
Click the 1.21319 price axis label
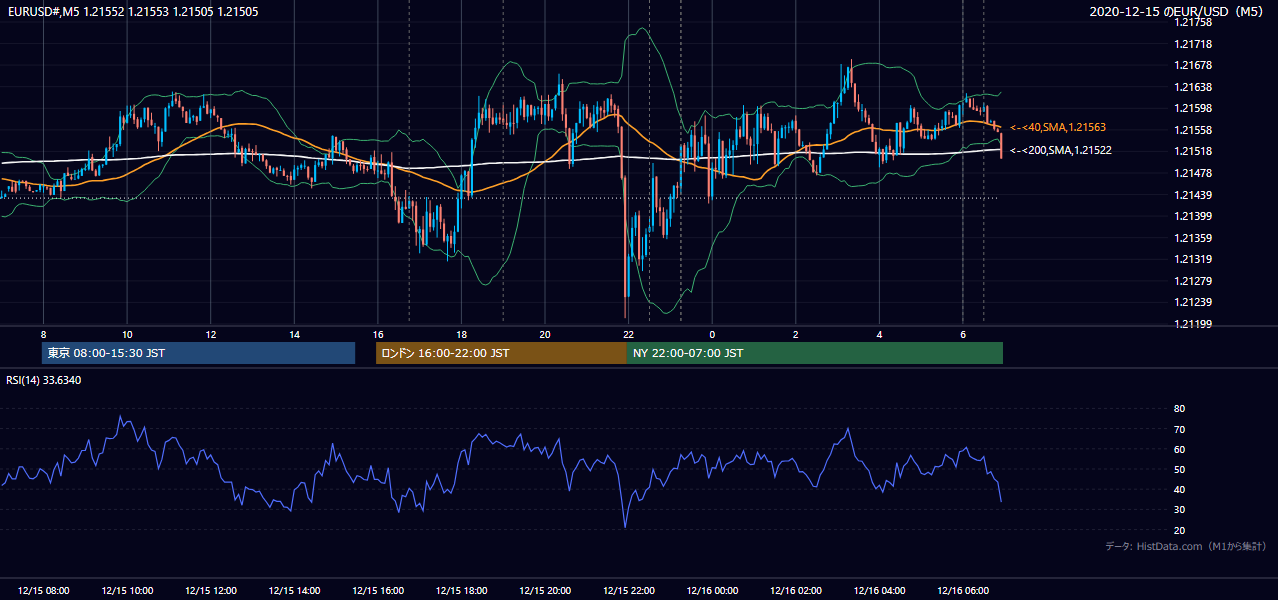tap(1193, 259)
